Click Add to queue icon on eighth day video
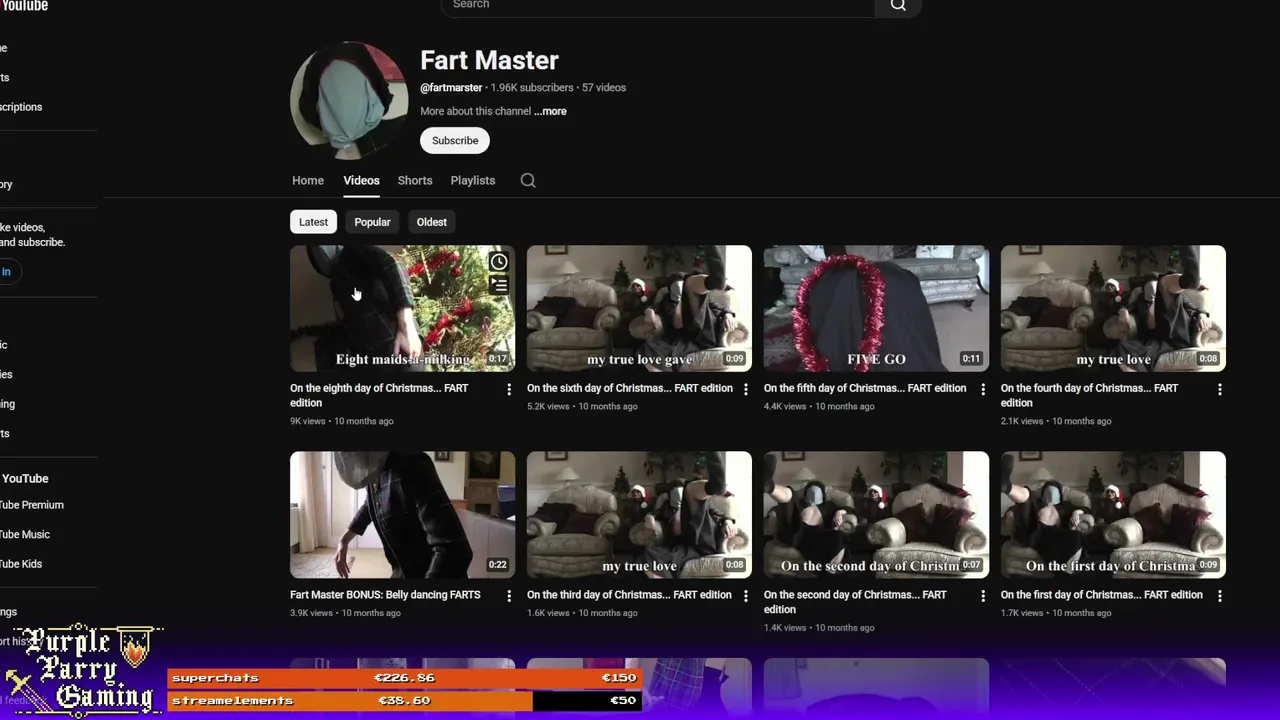1280x720 pixels. click(498, 285)
